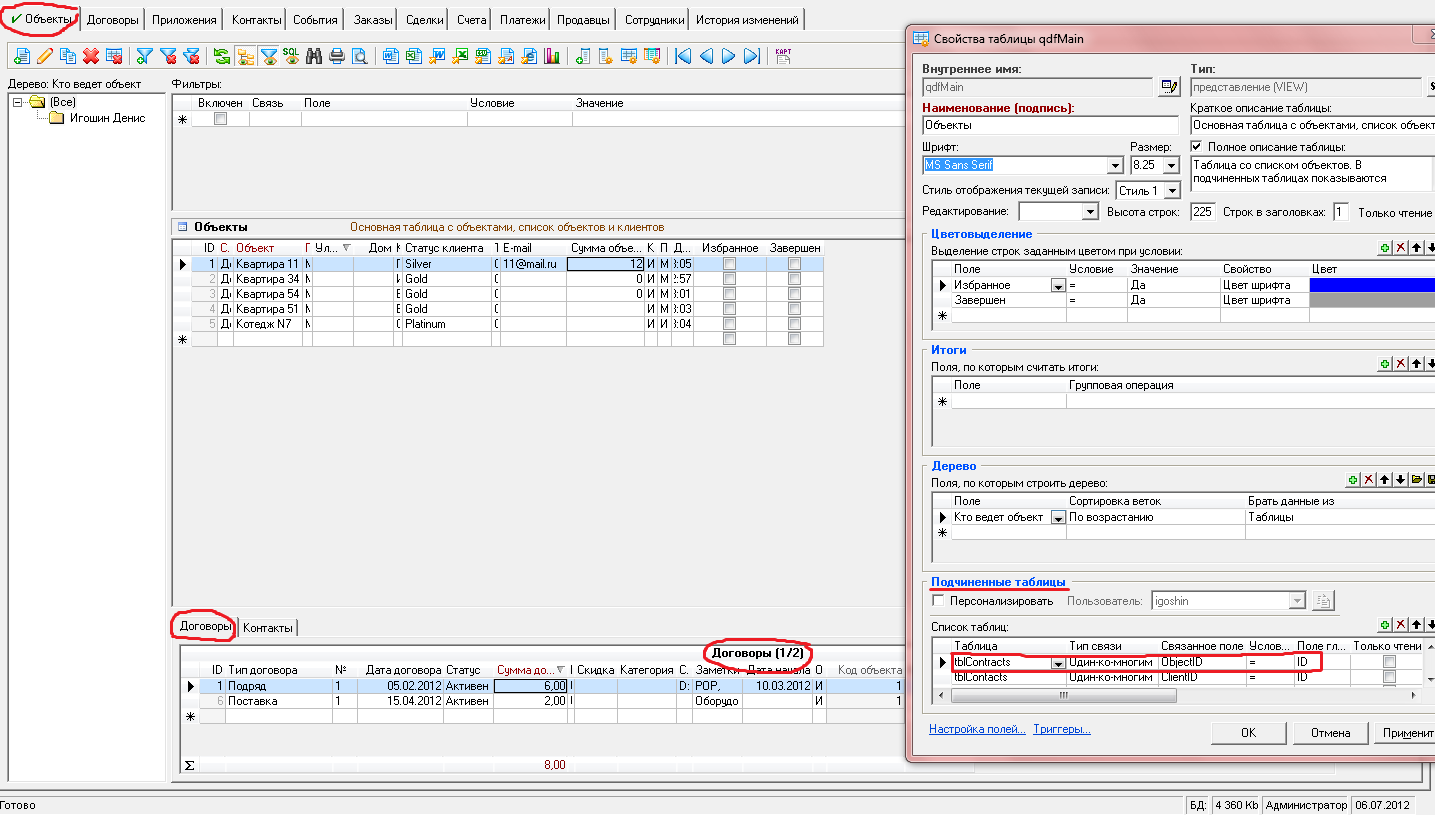Screen dimensions: 1435x815
Task: Click the binoculars search icon
Action: point(314,56)
